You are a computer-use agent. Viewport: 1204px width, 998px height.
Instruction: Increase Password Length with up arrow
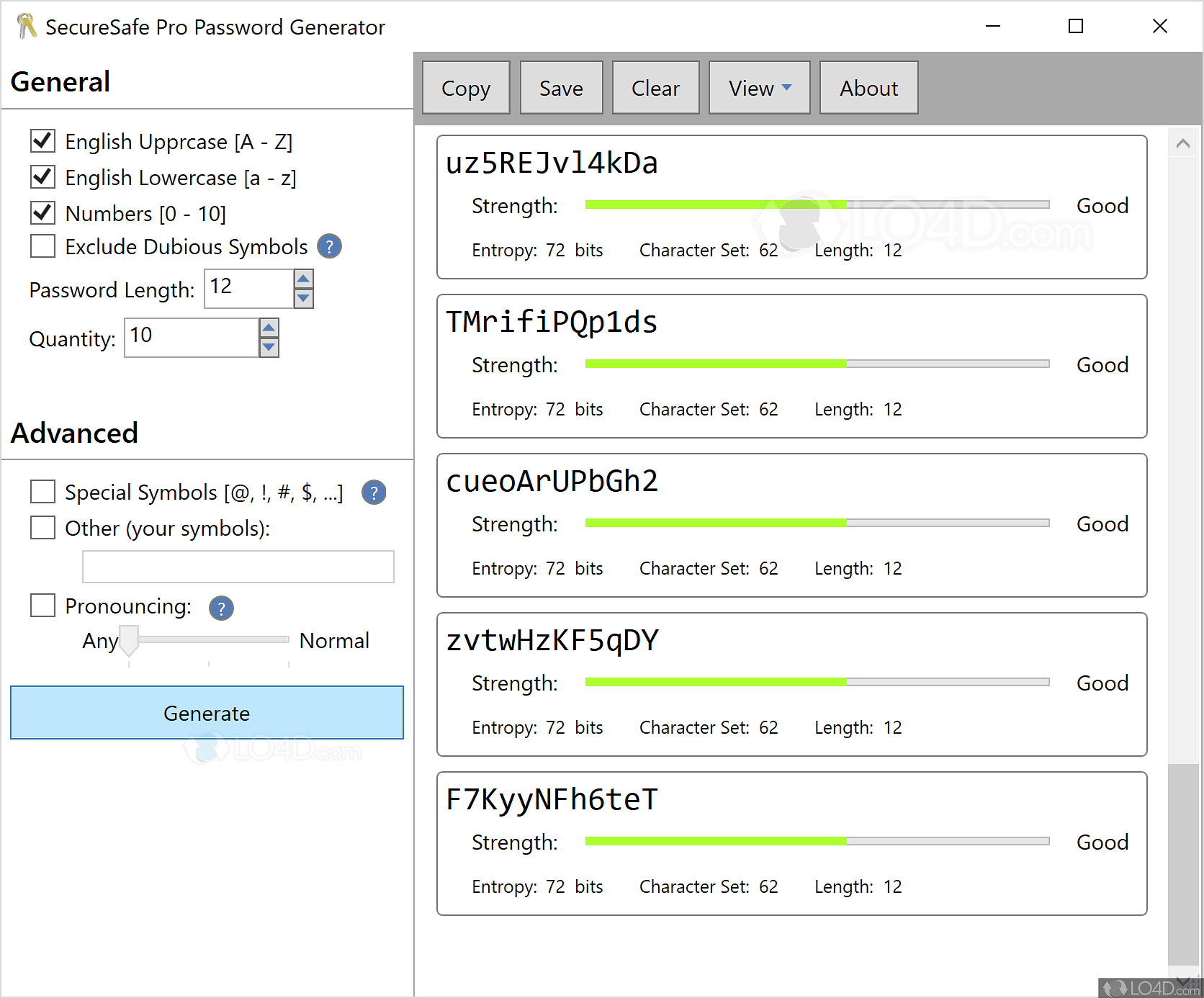click(x=304, y=279)
